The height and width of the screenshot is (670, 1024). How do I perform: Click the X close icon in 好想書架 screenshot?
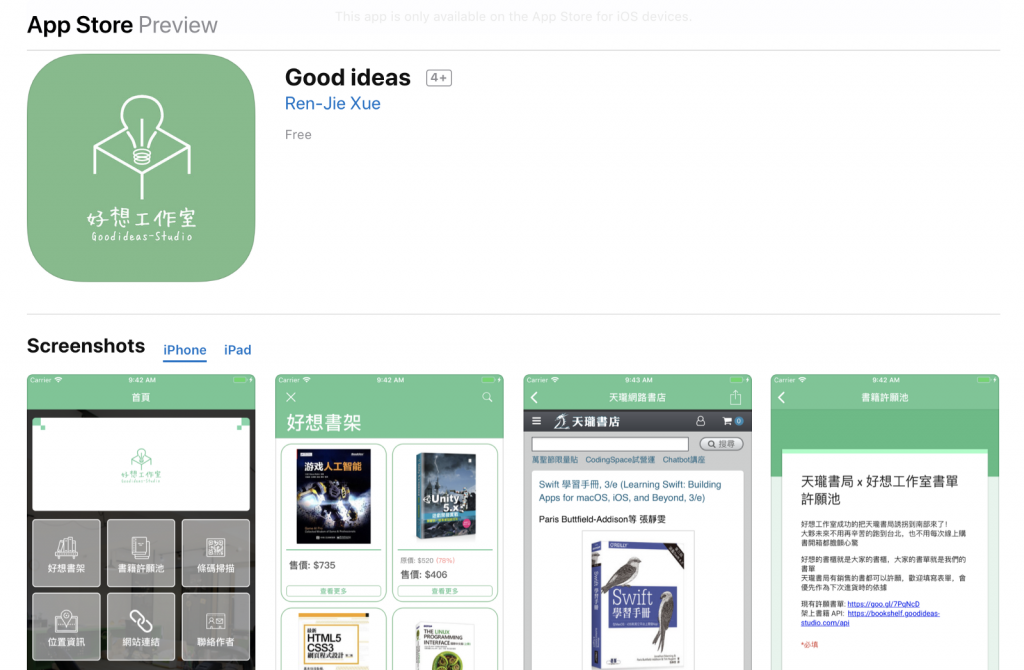[x=291, y=397]
